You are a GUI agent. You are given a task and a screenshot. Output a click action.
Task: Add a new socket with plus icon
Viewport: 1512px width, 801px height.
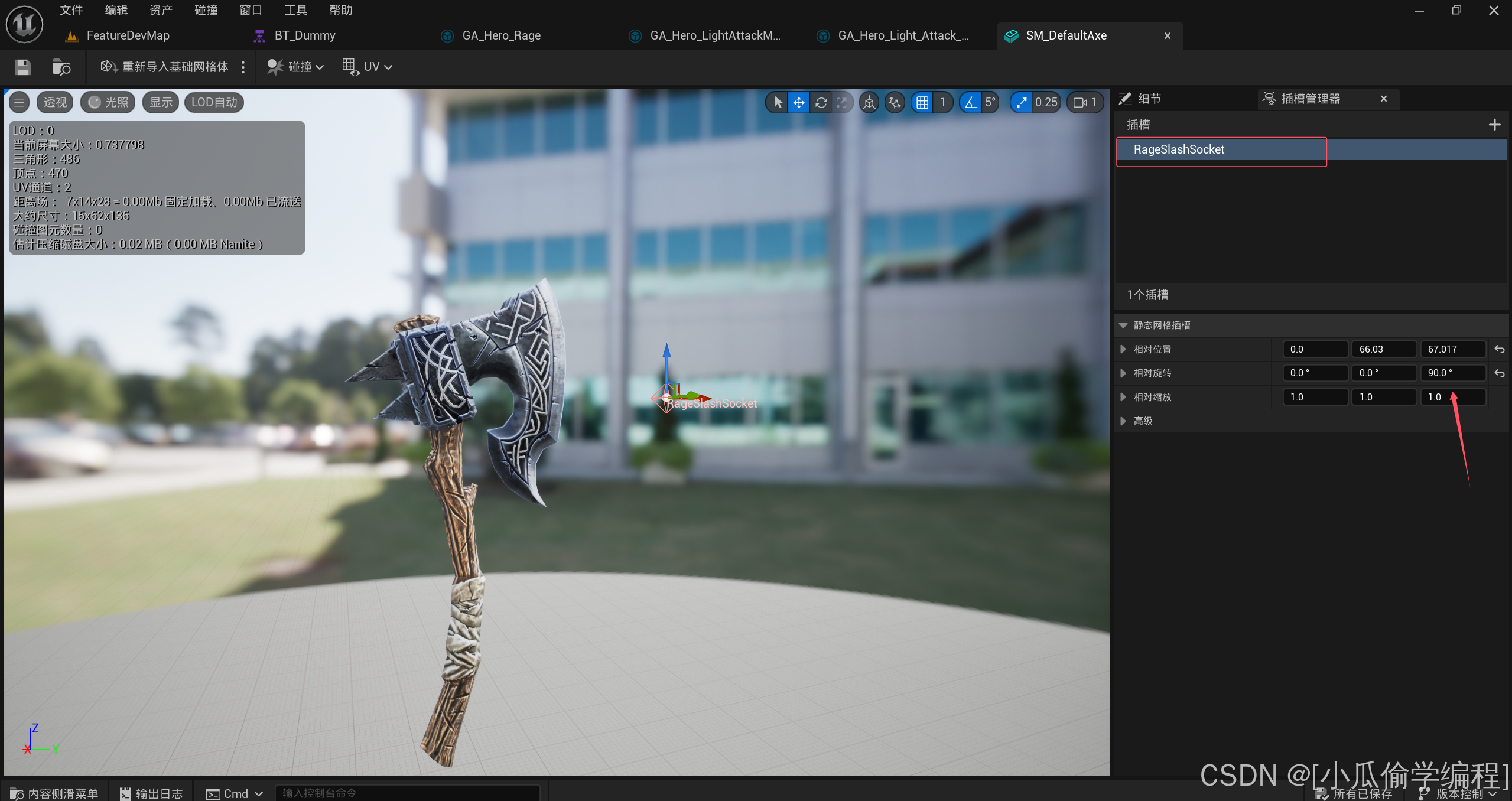click(1494, 125)
